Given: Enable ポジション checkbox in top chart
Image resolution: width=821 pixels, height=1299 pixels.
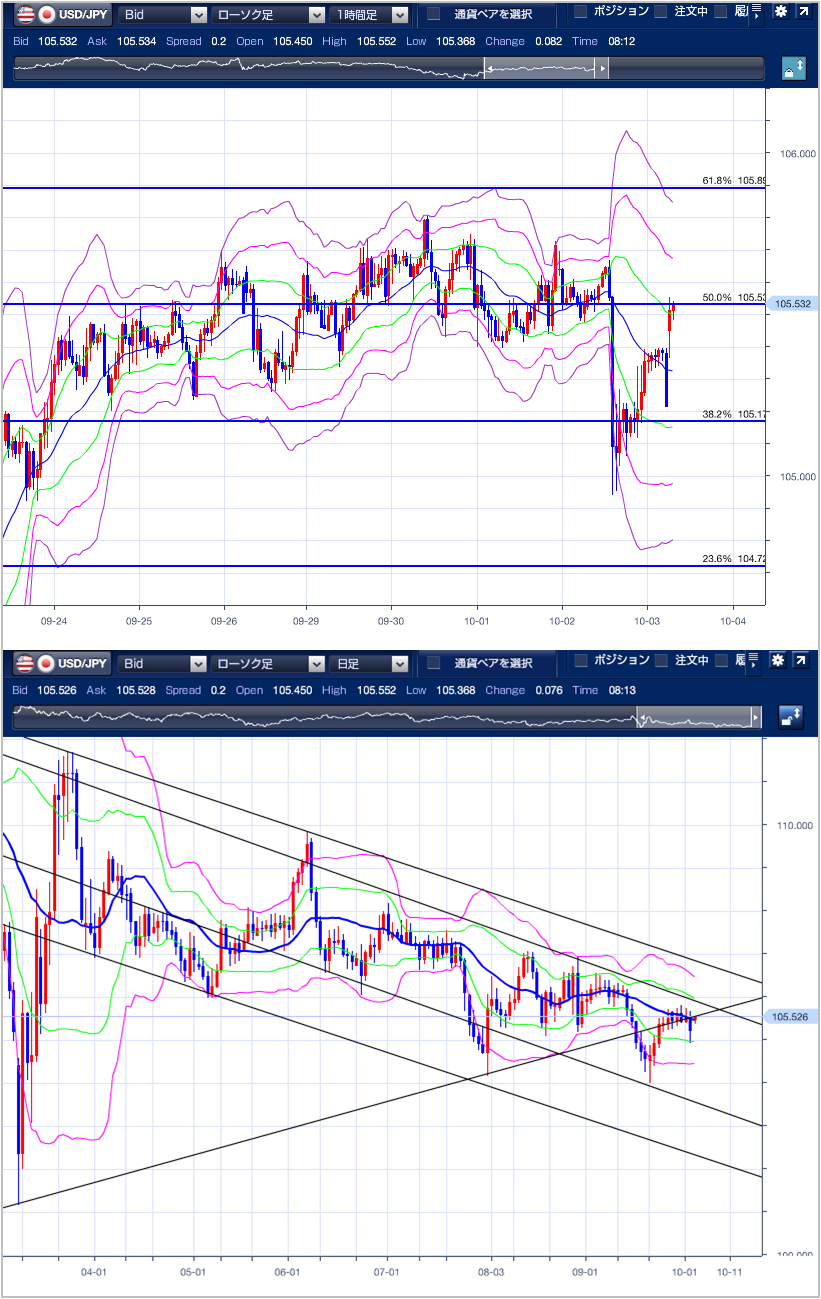Looking at the screenshot, I should point(580,12).
